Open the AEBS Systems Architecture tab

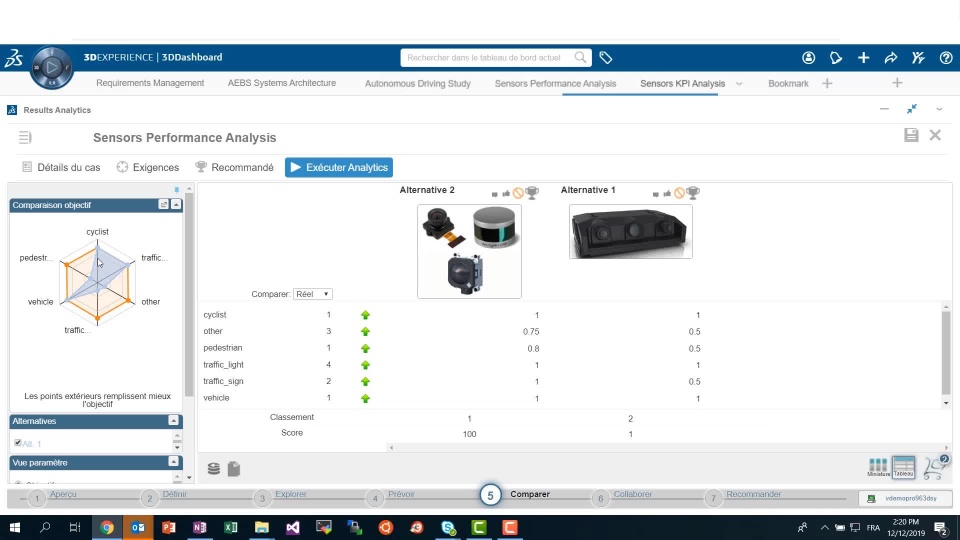pos(282,83)
